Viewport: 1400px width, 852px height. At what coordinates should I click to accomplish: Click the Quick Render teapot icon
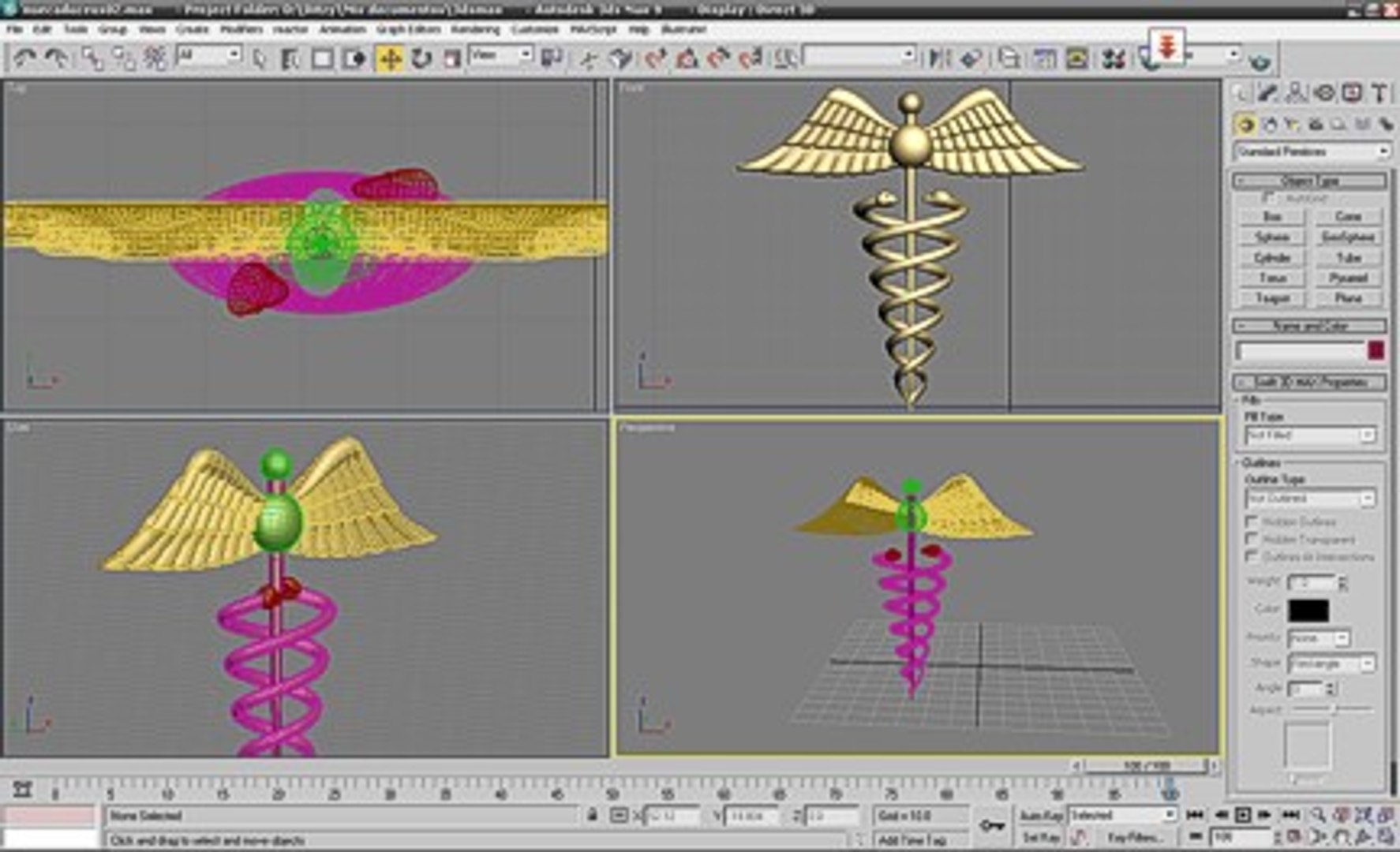pos(1260,62)
